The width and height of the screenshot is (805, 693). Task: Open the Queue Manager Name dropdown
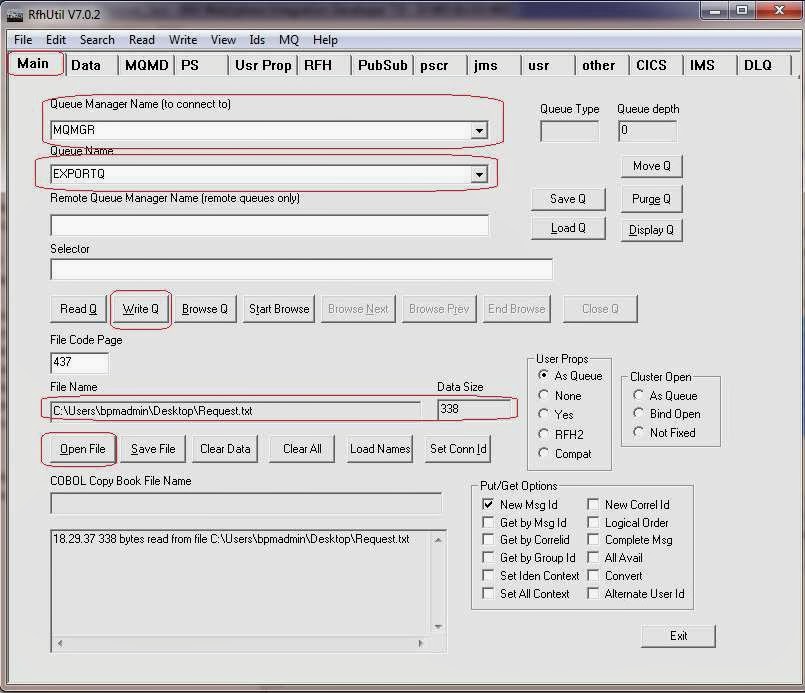click(479, 130)
